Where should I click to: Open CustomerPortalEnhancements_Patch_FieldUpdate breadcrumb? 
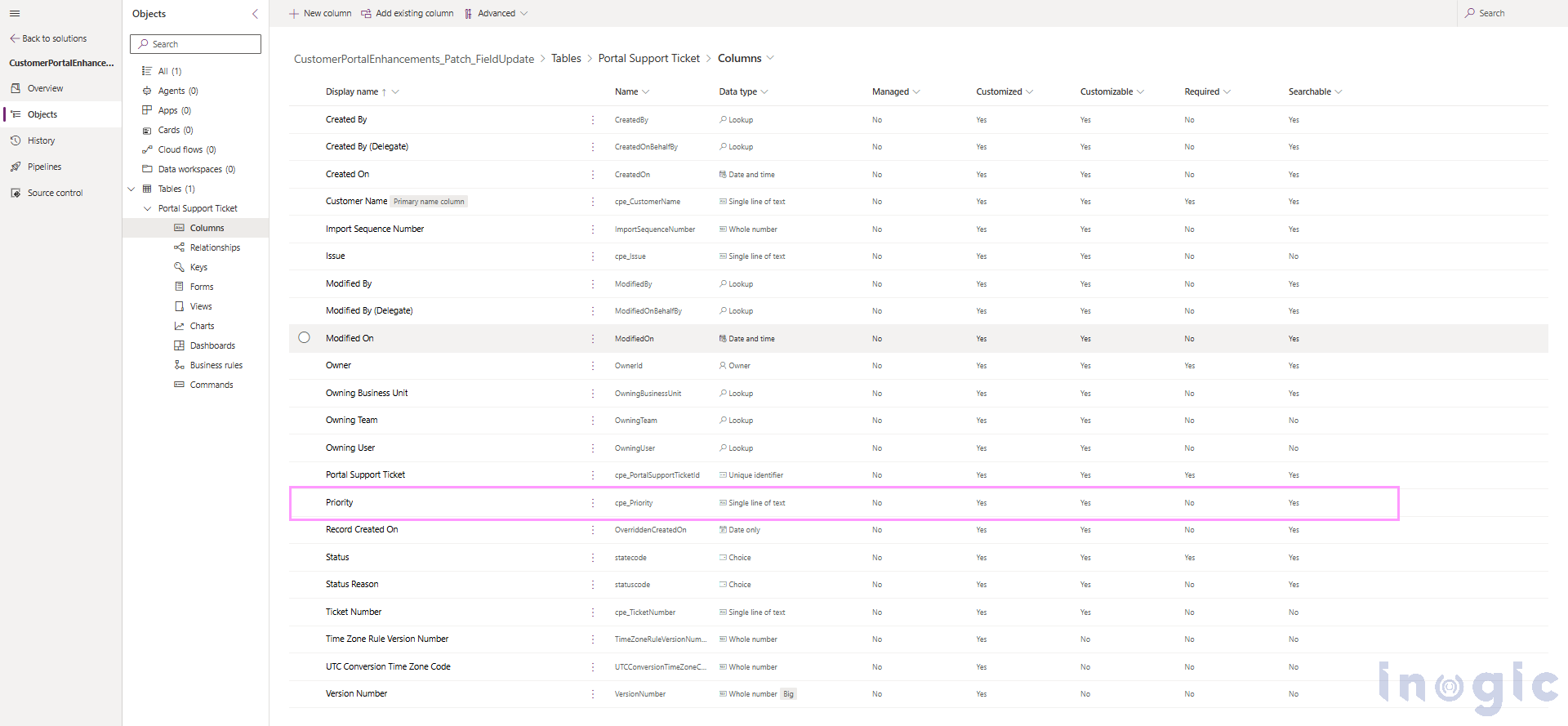point(414,59)
